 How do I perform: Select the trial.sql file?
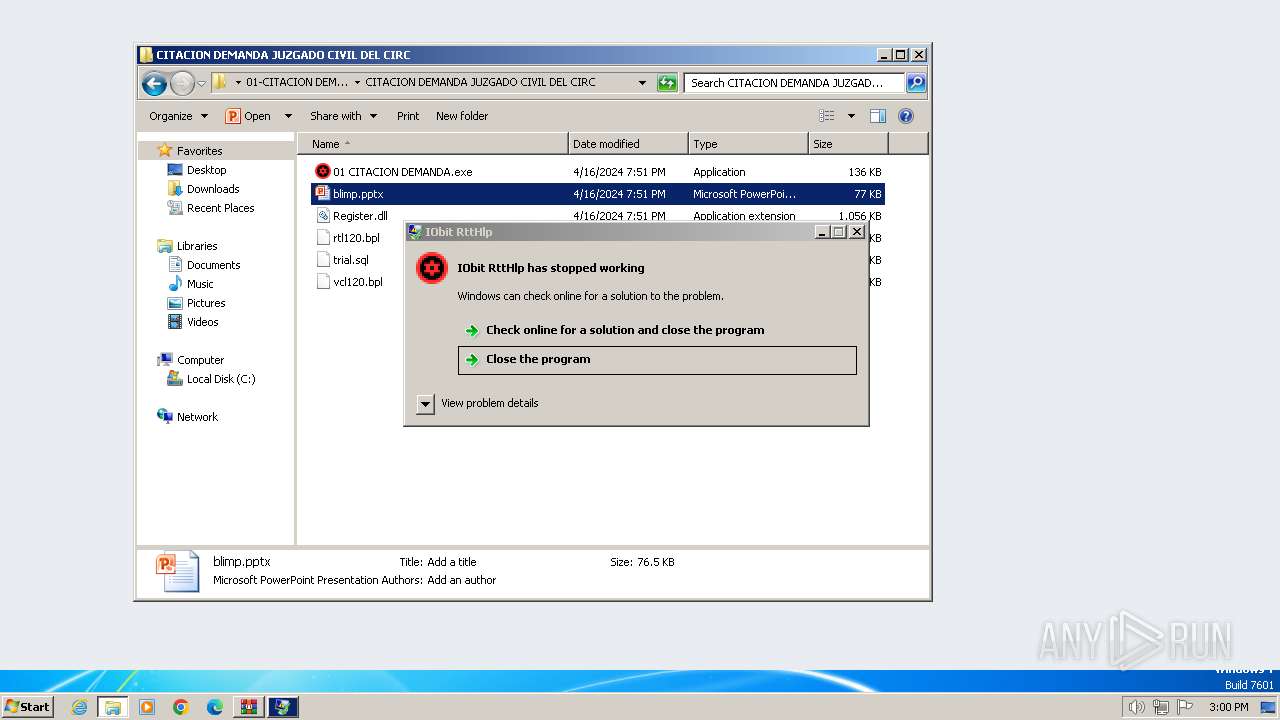350,260
